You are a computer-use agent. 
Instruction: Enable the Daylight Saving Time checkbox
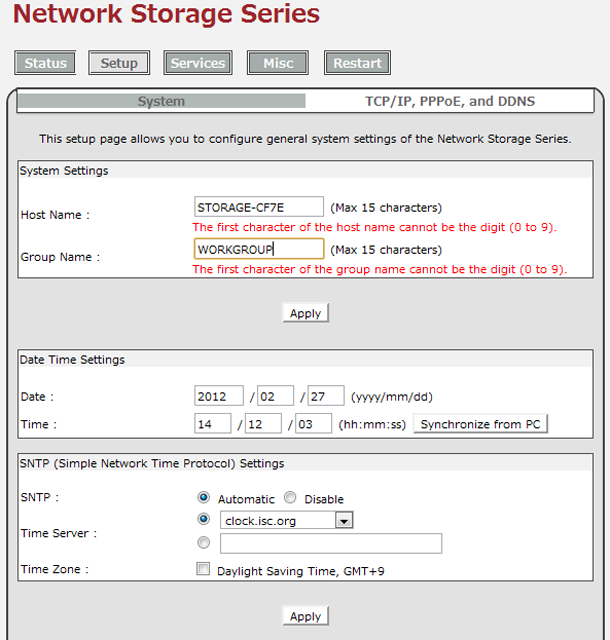pos(204,570)
